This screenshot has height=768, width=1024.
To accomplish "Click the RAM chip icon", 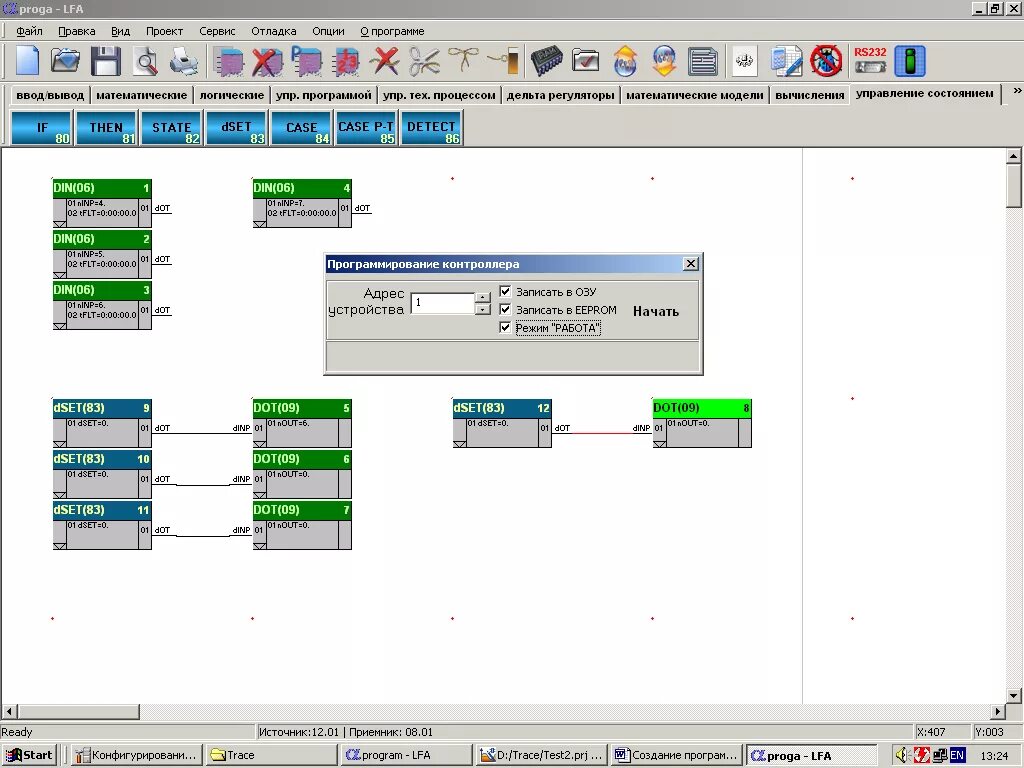I will point(546,61).
